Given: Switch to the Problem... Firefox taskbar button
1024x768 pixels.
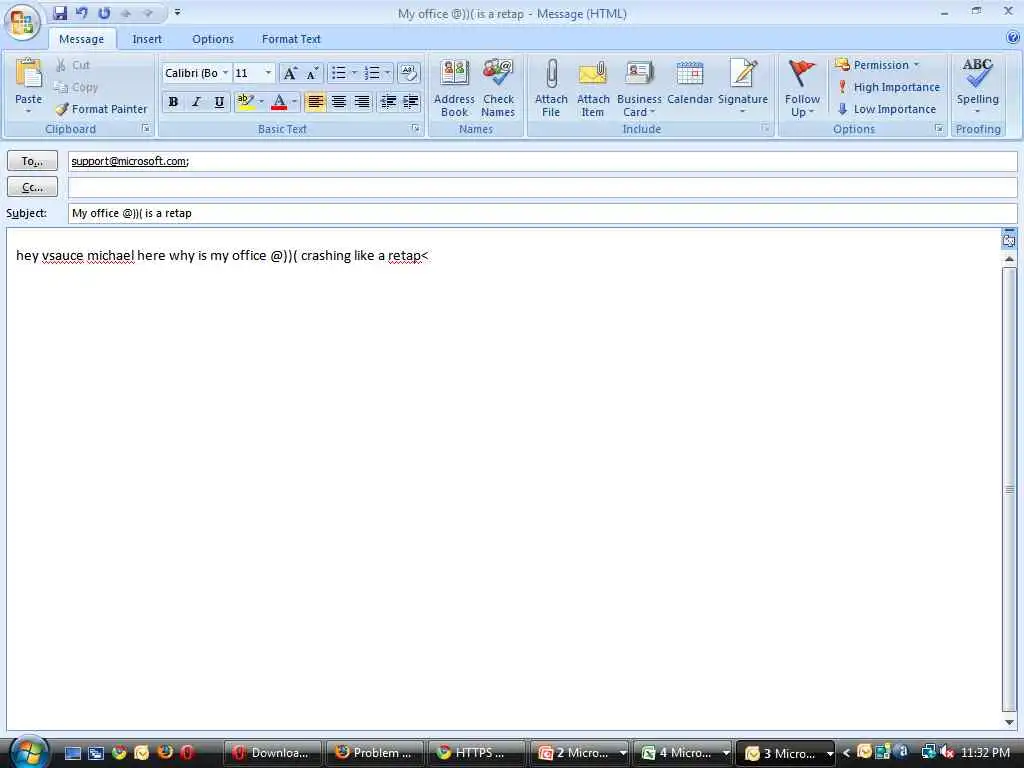Looking at the screenshot, I should (375, 753).
